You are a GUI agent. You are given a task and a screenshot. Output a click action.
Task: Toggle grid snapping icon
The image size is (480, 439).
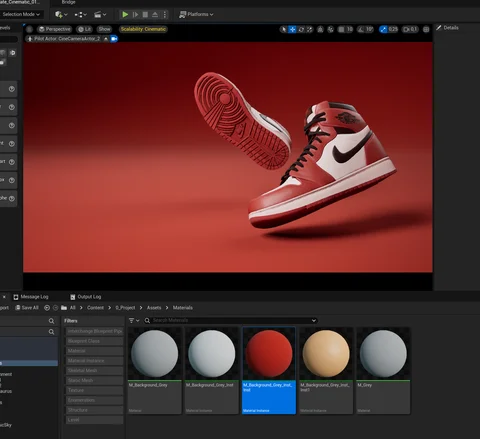click(x=341, y=29)
